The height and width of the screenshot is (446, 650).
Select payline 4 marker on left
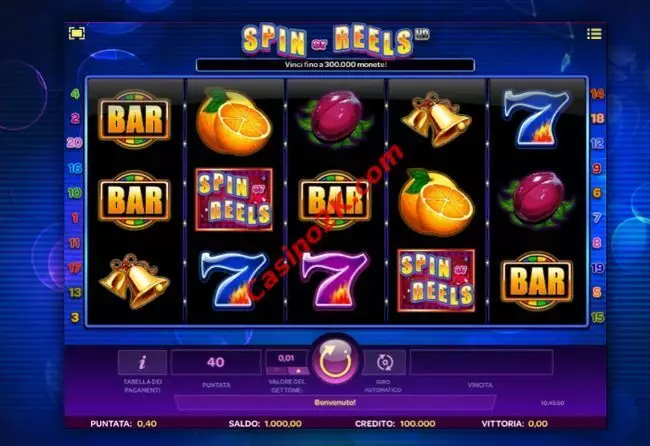pyautogui.click(x=75, y=94)
